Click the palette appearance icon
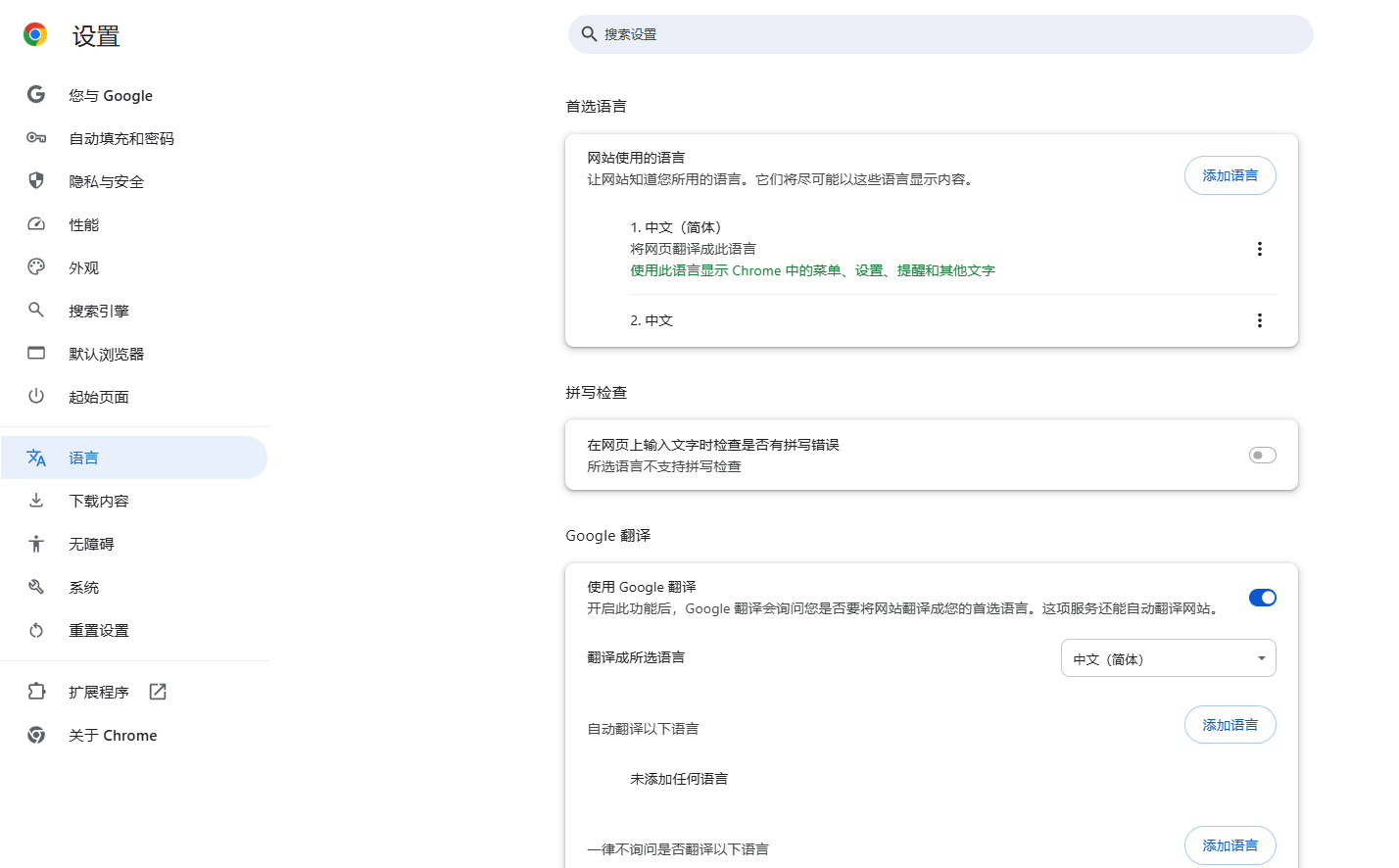 tap(36, 267)
